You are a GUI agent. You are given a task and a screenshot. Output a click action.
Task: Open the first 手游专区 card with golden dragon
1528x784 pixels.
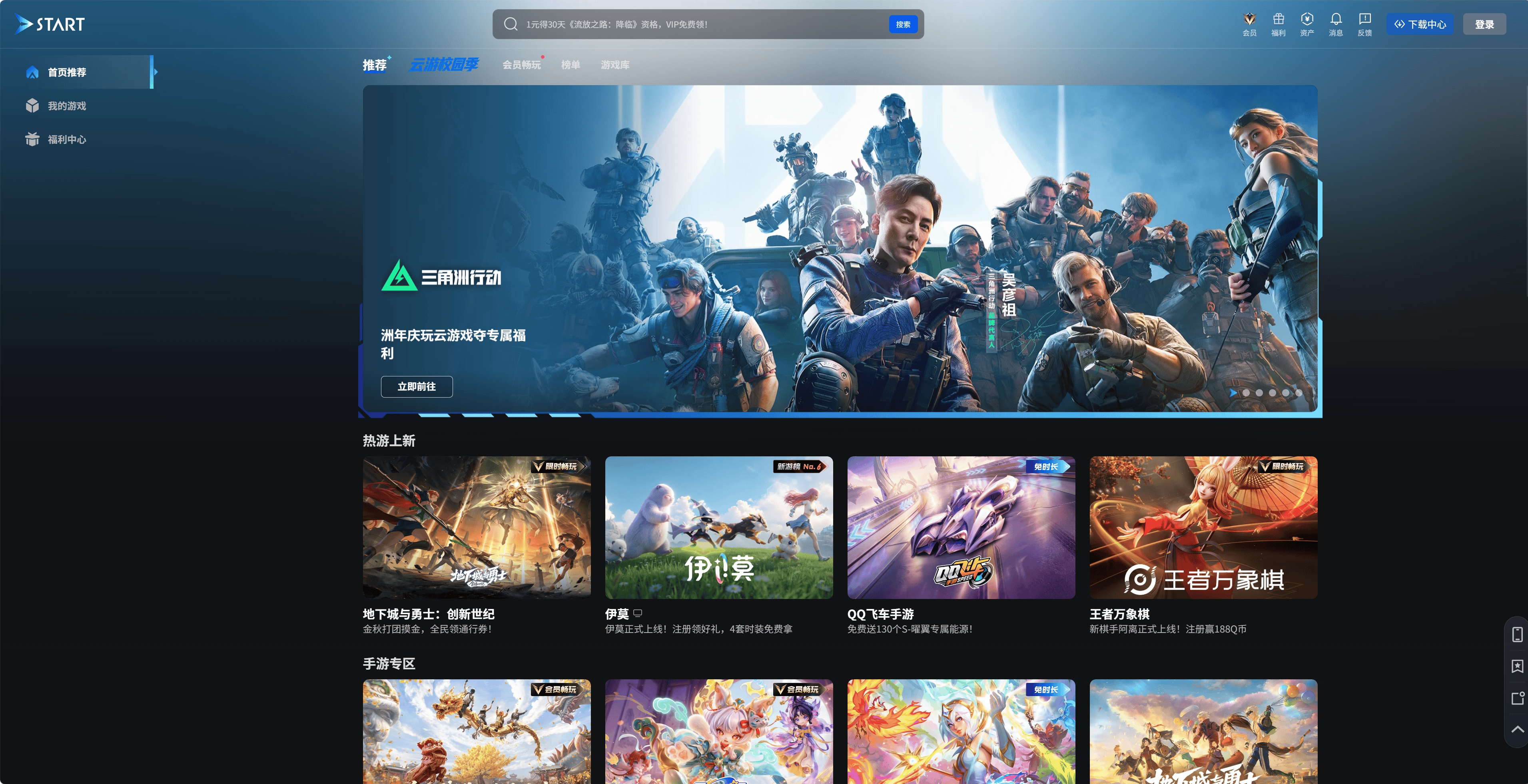pos(477,732)
